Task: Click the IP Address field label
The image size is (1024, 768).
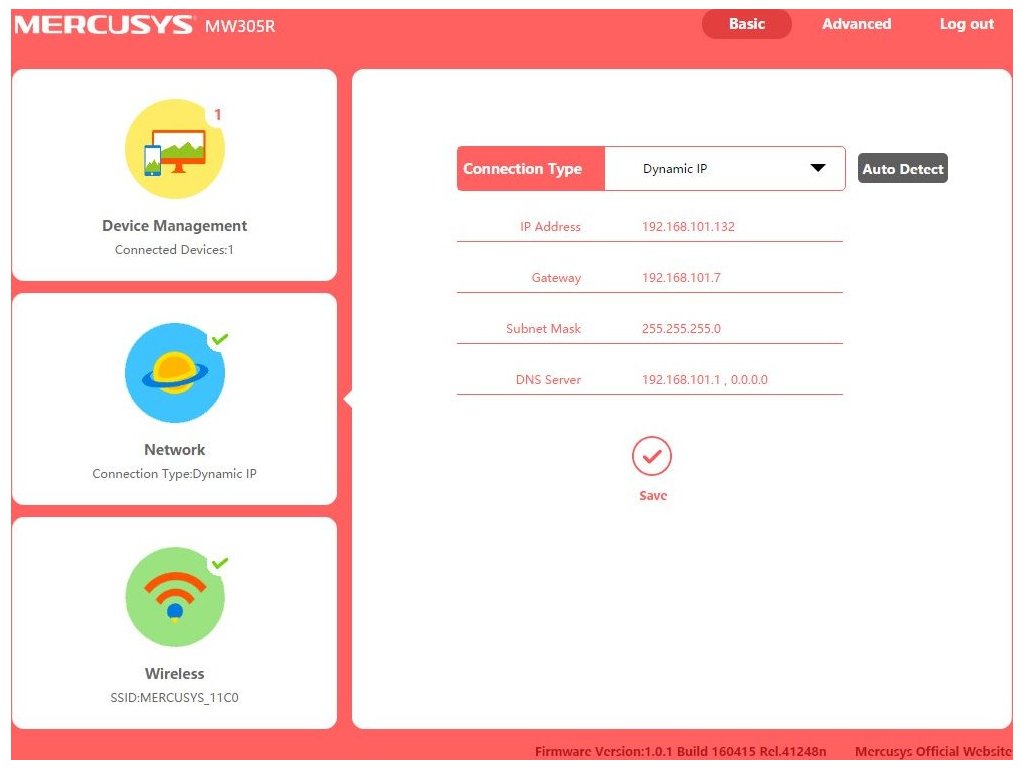Action: [550, 227]
